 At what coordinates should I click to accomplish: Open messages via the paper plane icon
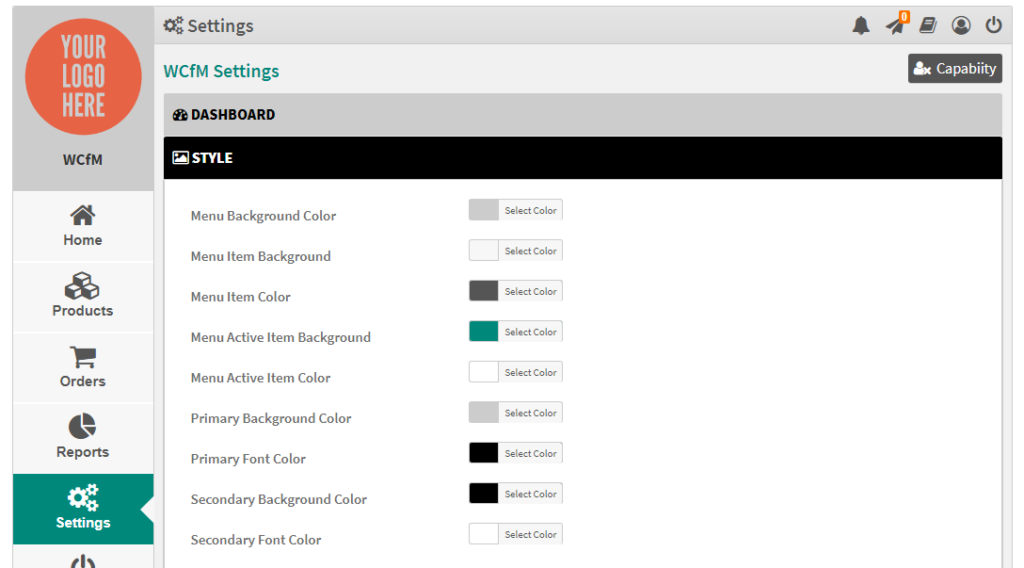point(895,25)
